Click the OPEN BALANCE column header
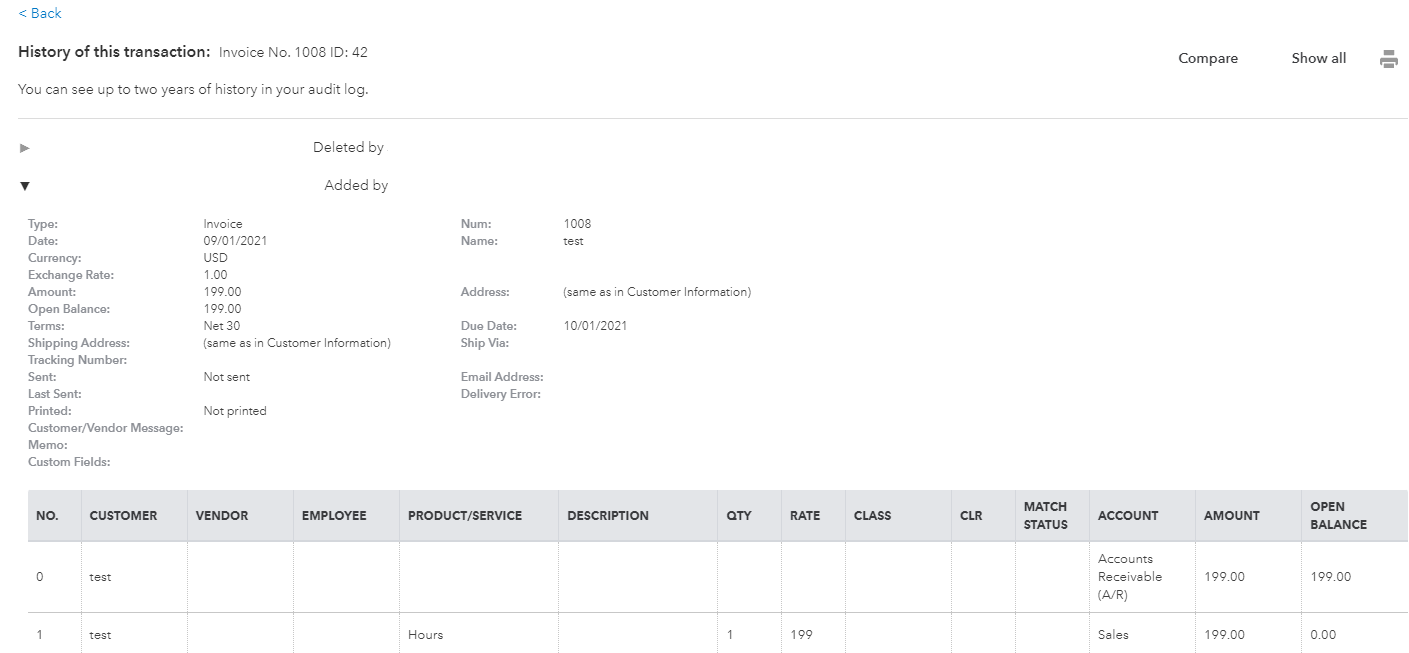1409x653 pixels. (x=1338, y=515)
